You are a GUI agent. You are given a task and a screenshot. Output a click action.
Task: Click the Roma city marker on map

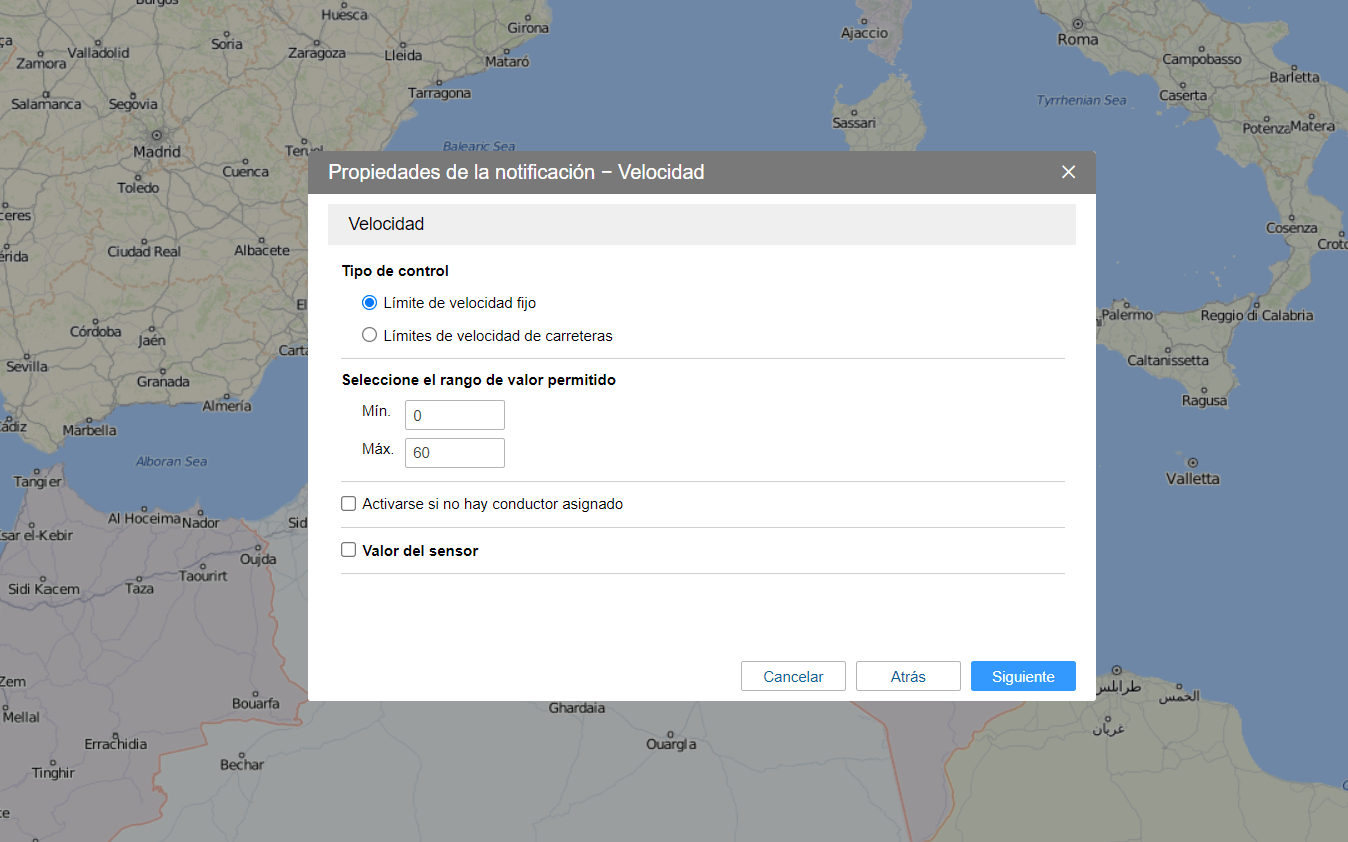pos(1077,23)
